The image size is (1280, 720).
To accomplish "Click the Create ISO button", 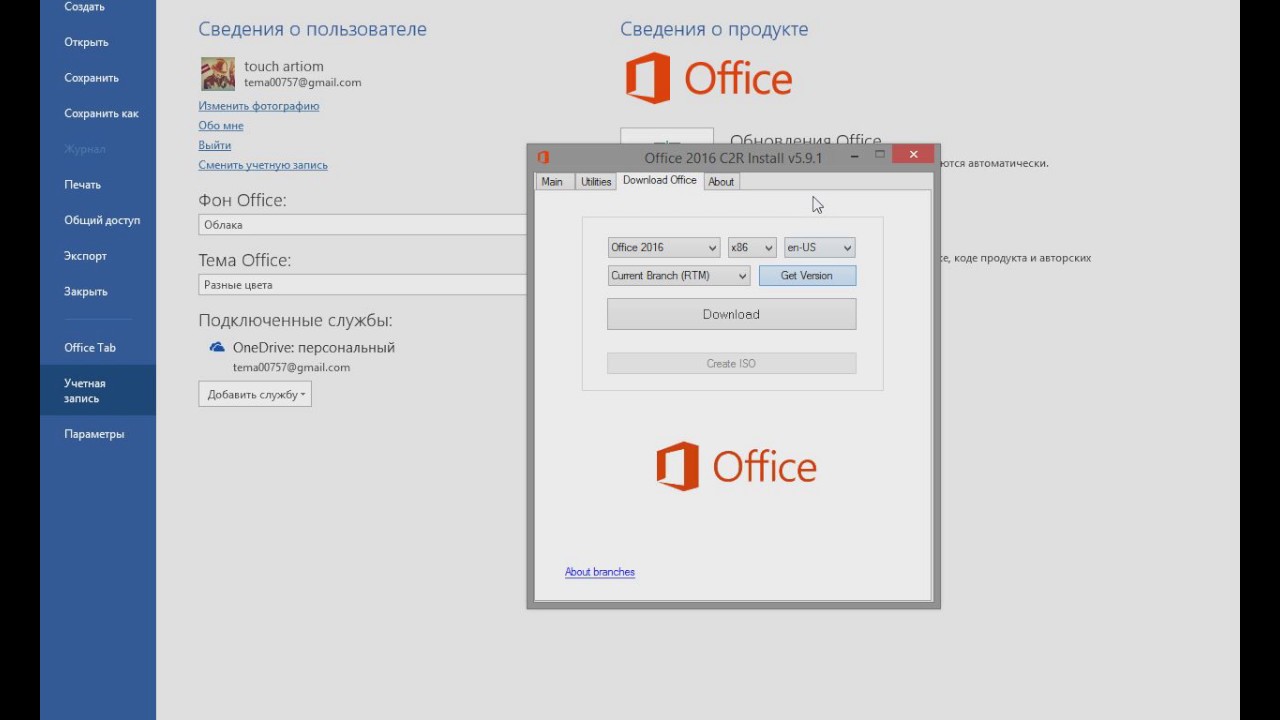I will tap(732, 363).
